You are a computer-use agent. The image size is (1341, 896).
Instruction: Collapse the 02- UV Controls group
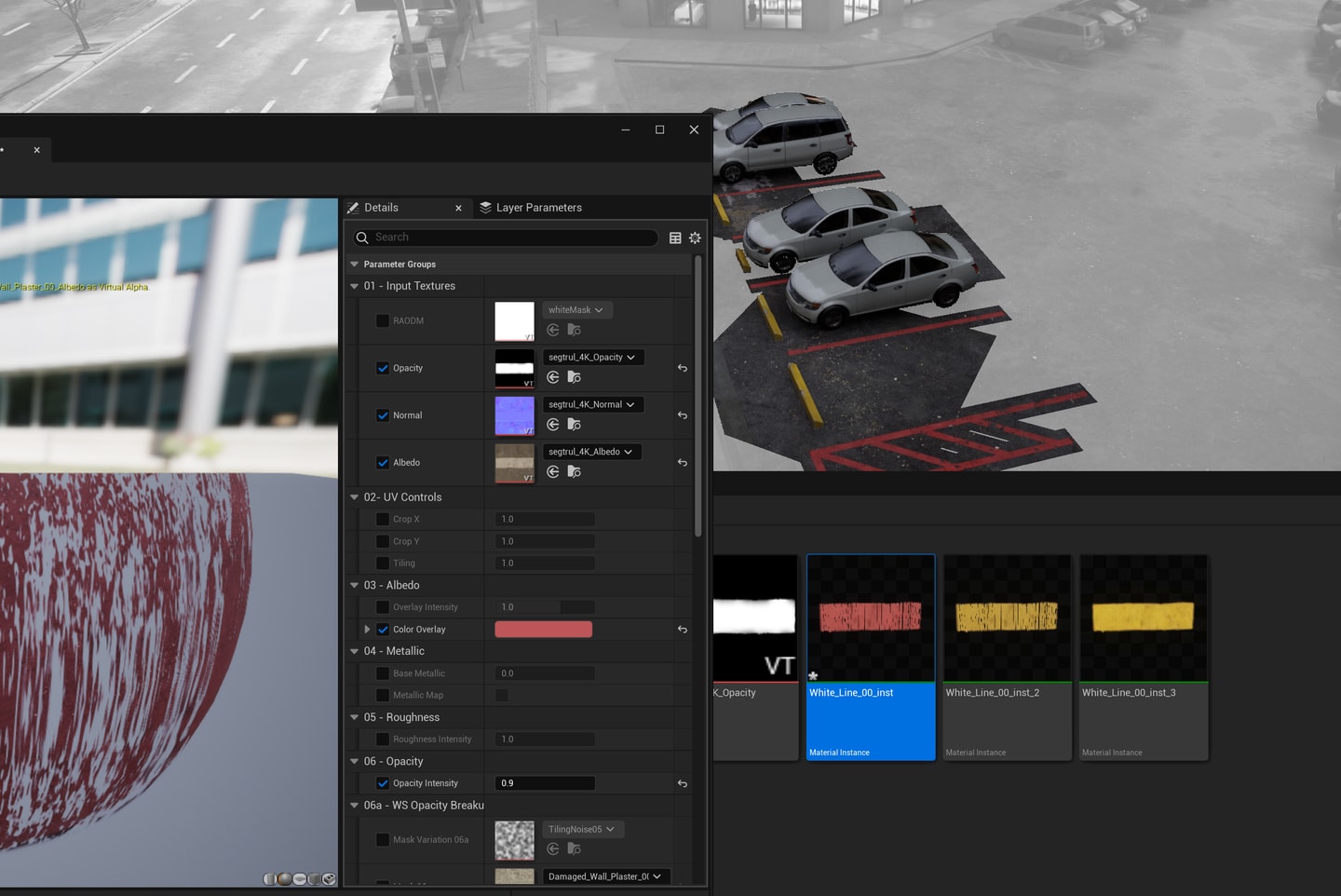click(354, 497)
